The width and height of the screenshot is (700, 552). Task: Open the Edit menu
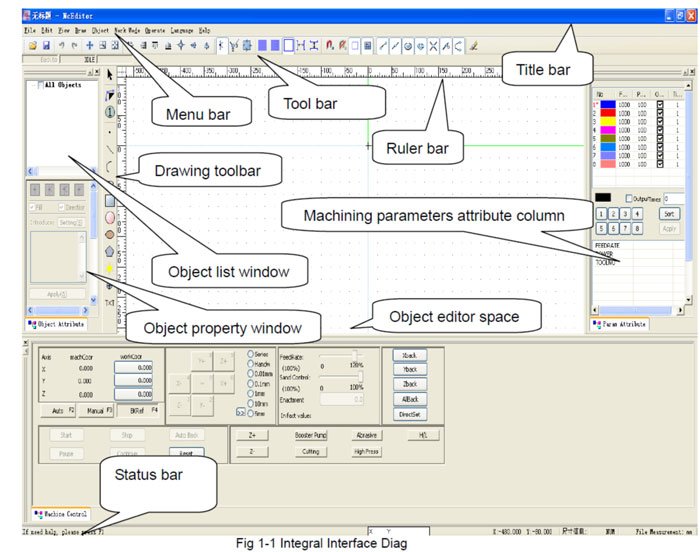[x=47, y=30]
